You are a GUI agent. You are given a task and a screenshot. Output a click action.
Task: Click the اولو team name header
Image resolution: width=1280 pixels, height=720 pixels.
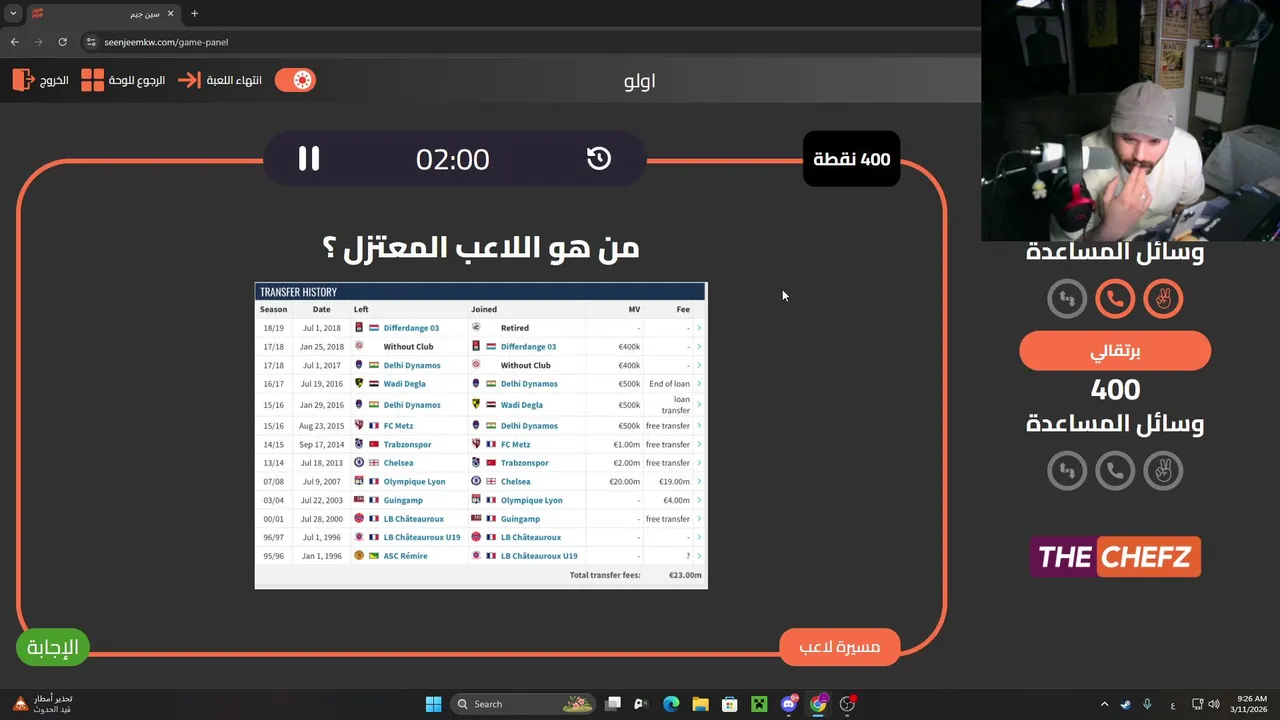(x=640, y=81)
